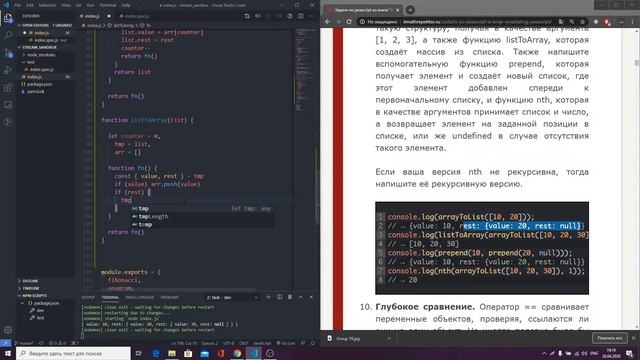Image resolution: width=640 pixels, height=360 pixels.
Task: Switch to the Problems panel tab
Action: click(169, 297)
